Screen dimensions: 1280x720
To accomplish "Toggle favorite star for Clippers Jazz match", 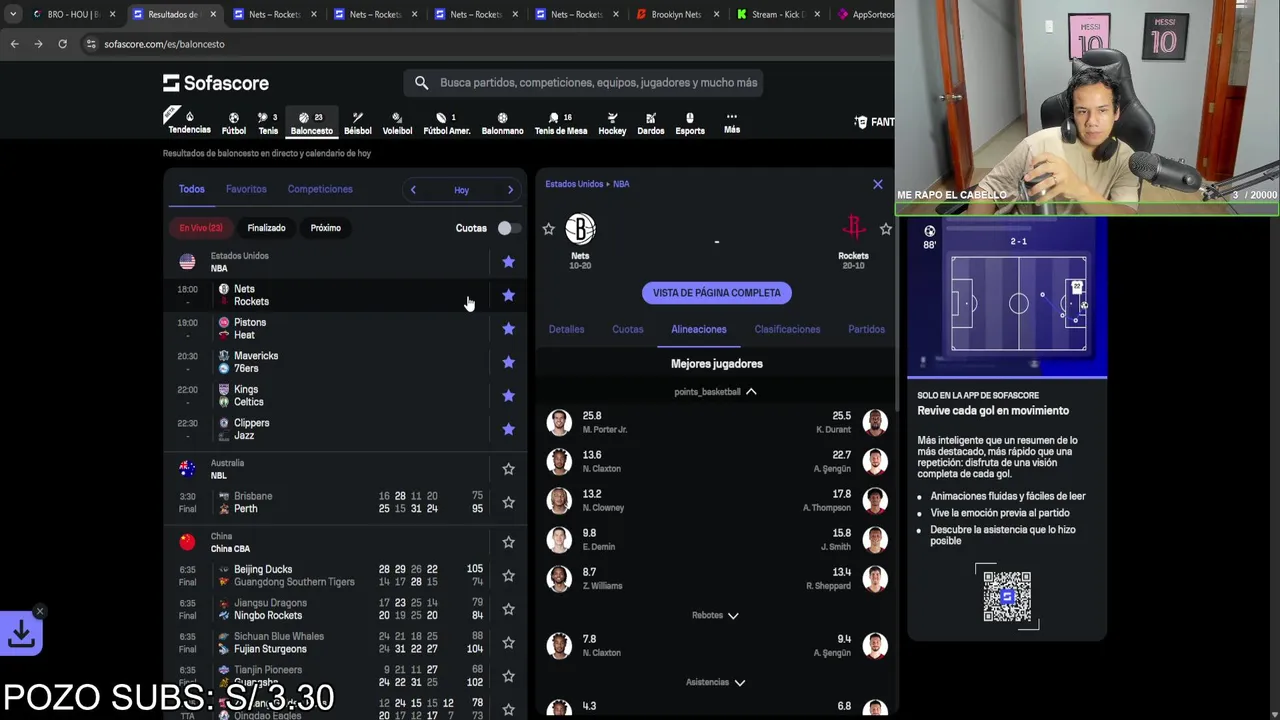I will click(508, 429).
